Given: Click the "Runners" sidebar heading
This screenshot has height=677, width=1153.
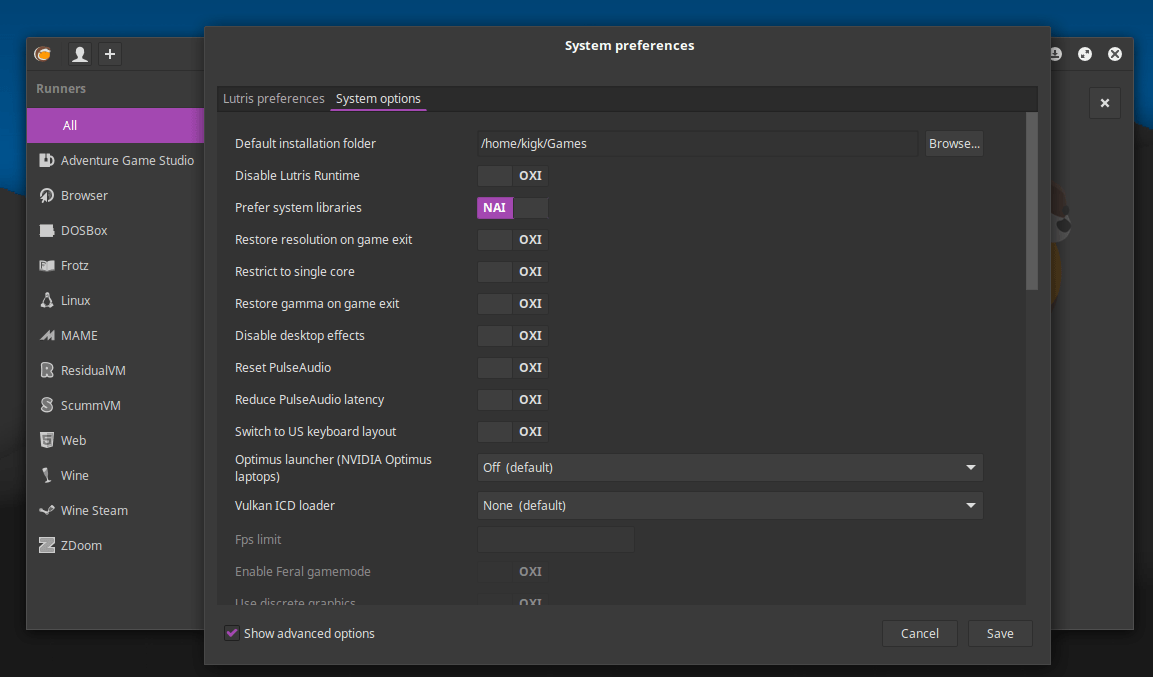Looking at the screenshot, I should click(x=61, y=88).
